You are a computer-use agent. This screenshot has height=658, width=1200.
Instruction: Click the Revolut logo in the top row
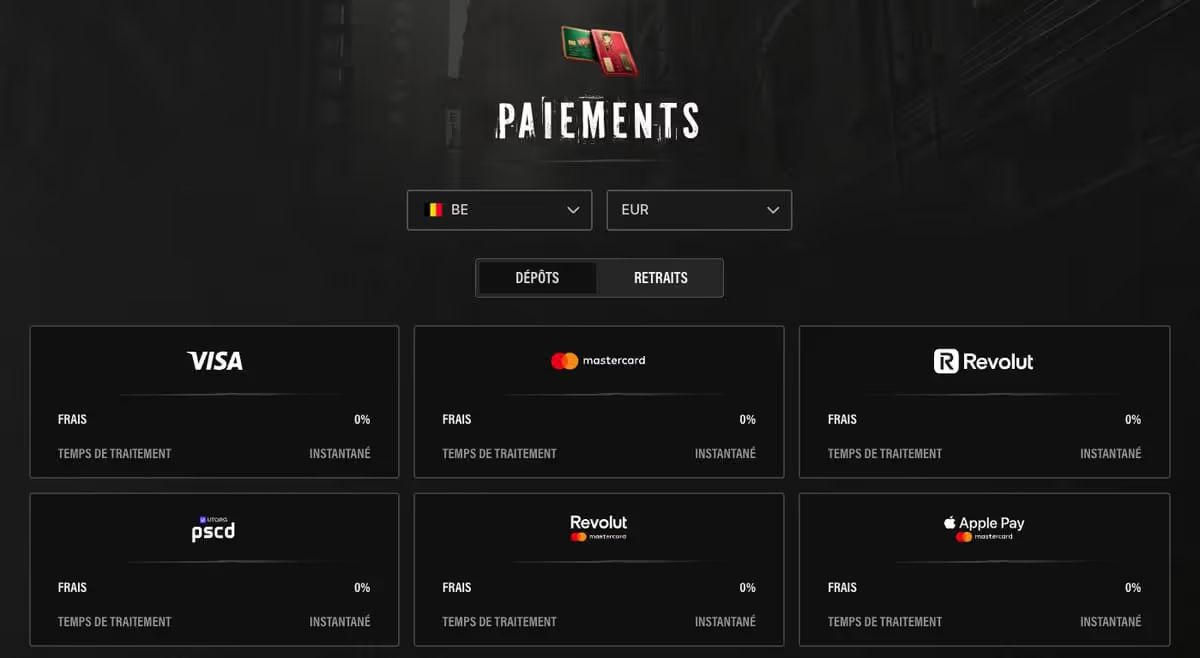[984, 361]
